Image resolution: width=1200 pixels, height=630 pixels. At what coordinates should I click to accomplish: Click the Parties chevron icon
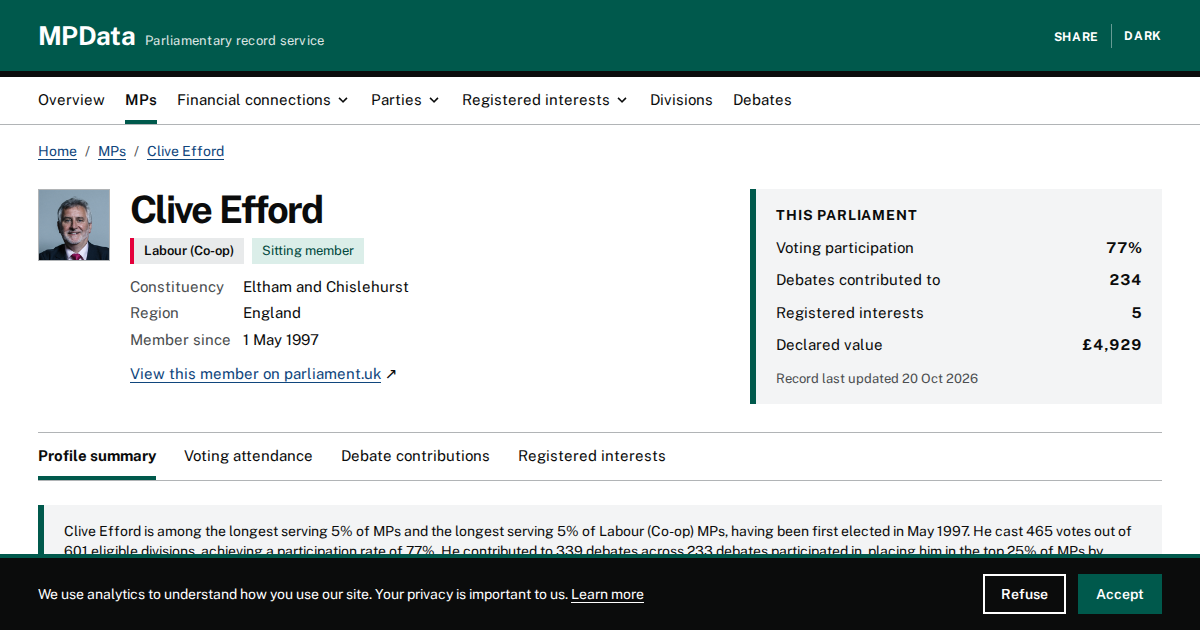pyautogui.click(x=434, y=100)
